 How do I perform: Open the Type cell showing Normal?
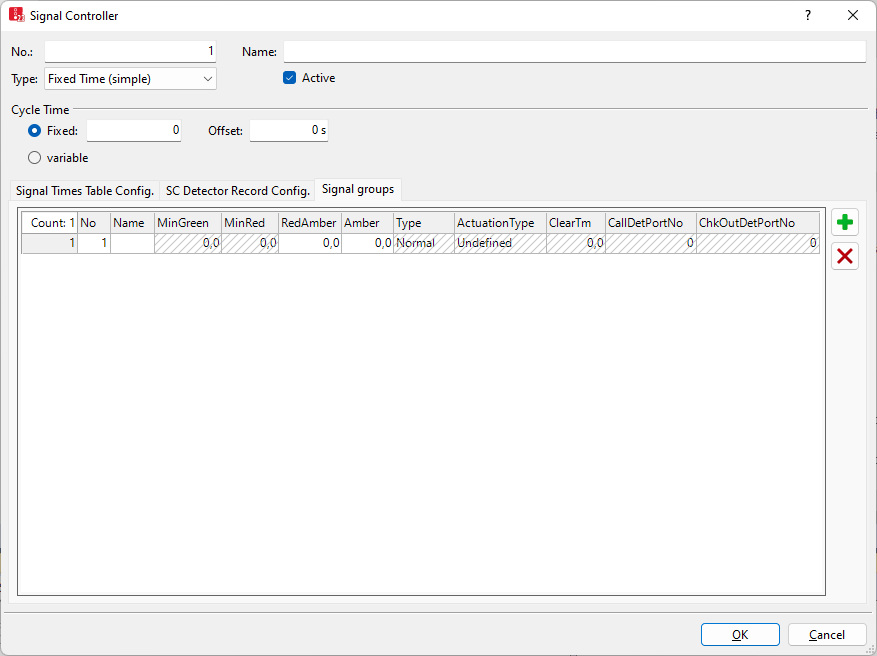coord(423,243)
